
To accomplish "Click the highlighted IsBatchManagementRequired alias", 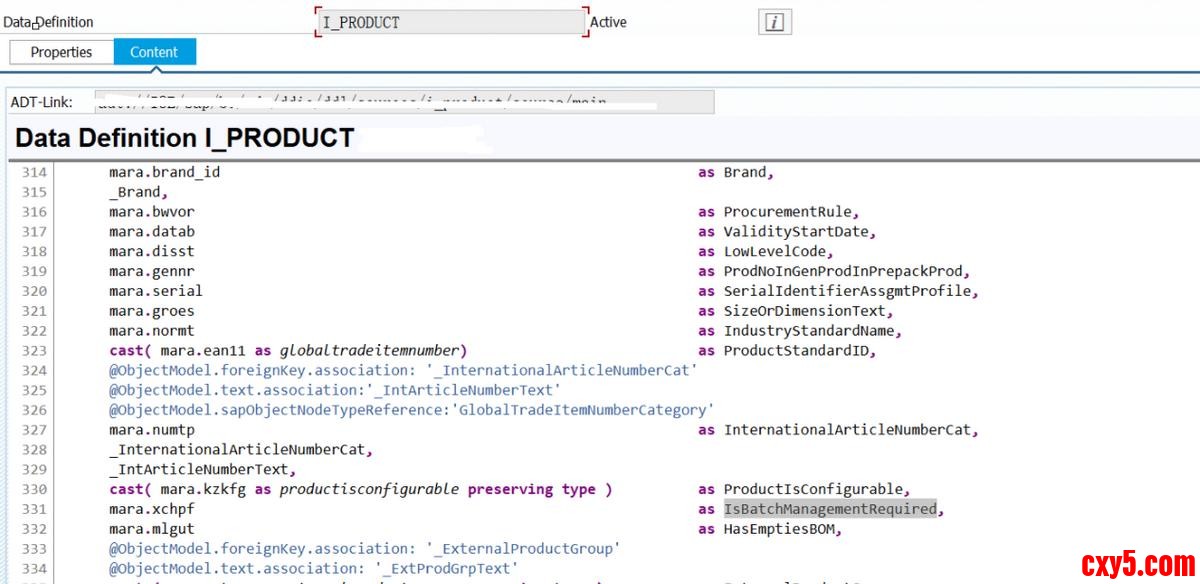I will [x=830, y=509].
